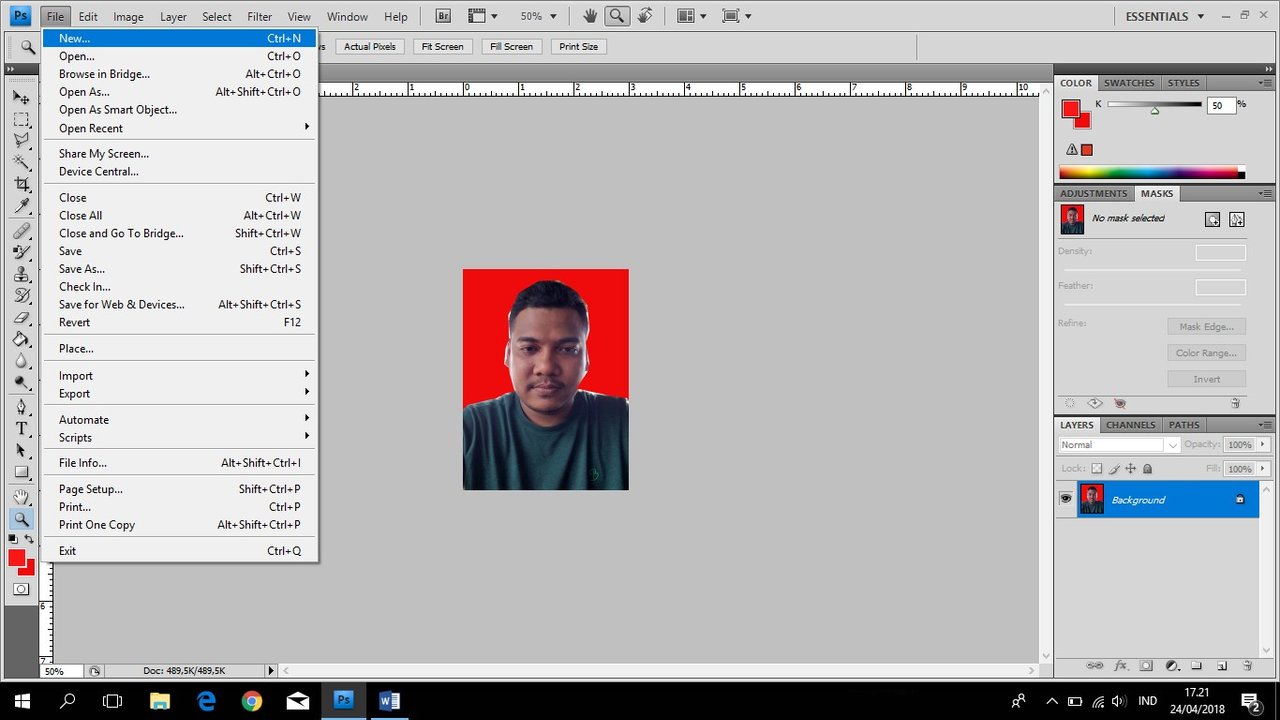Select the Eyedropper tool
Viewport: 1280px width, 720px height.
click(21, 207)
